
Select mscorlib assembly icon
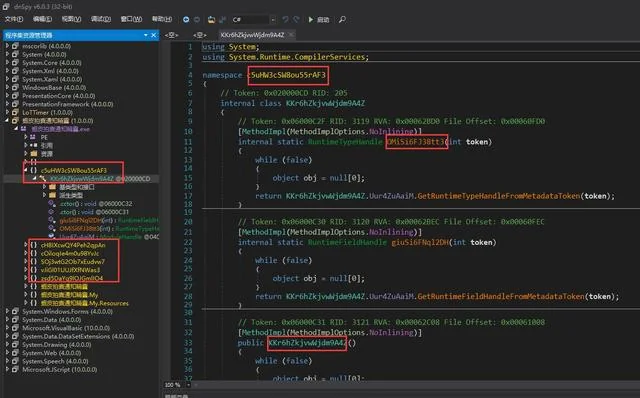[16, 46]
